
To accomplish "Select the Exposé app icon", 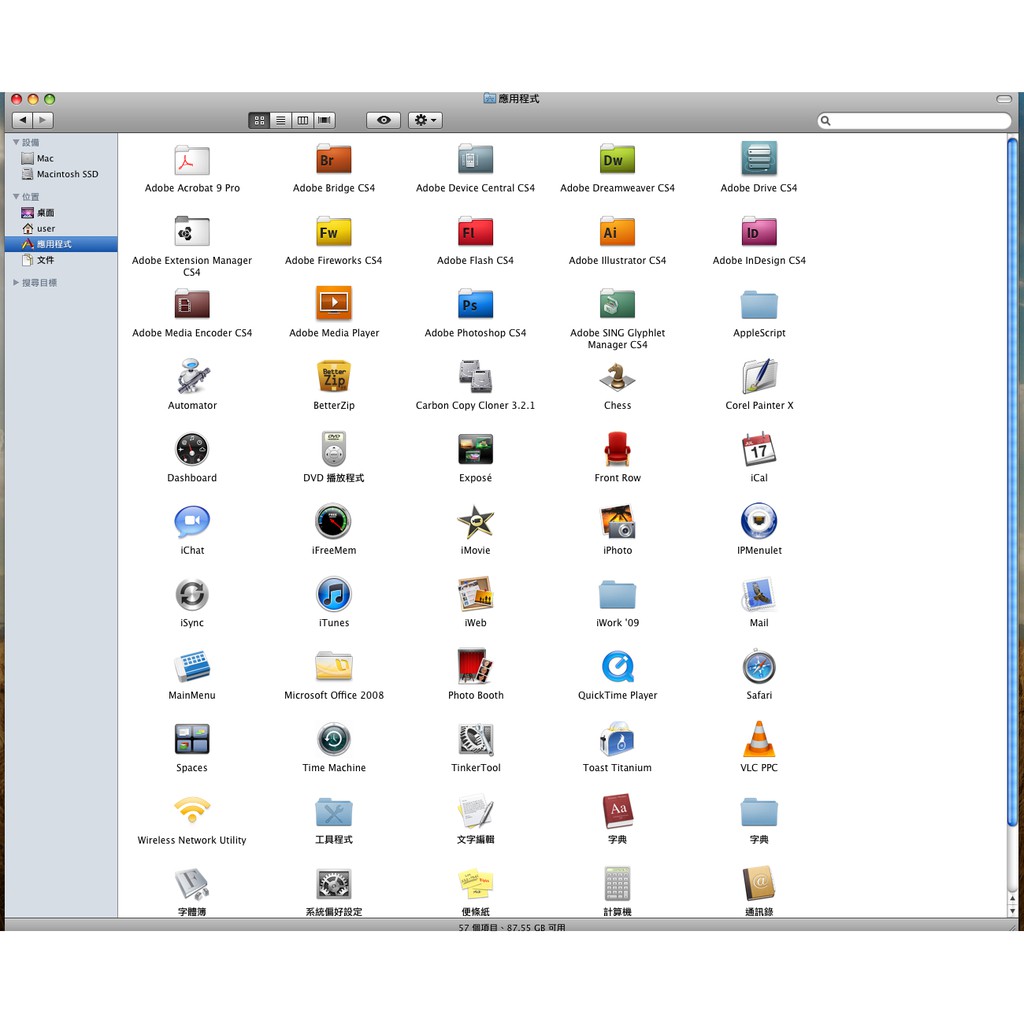I will point(475,449).
